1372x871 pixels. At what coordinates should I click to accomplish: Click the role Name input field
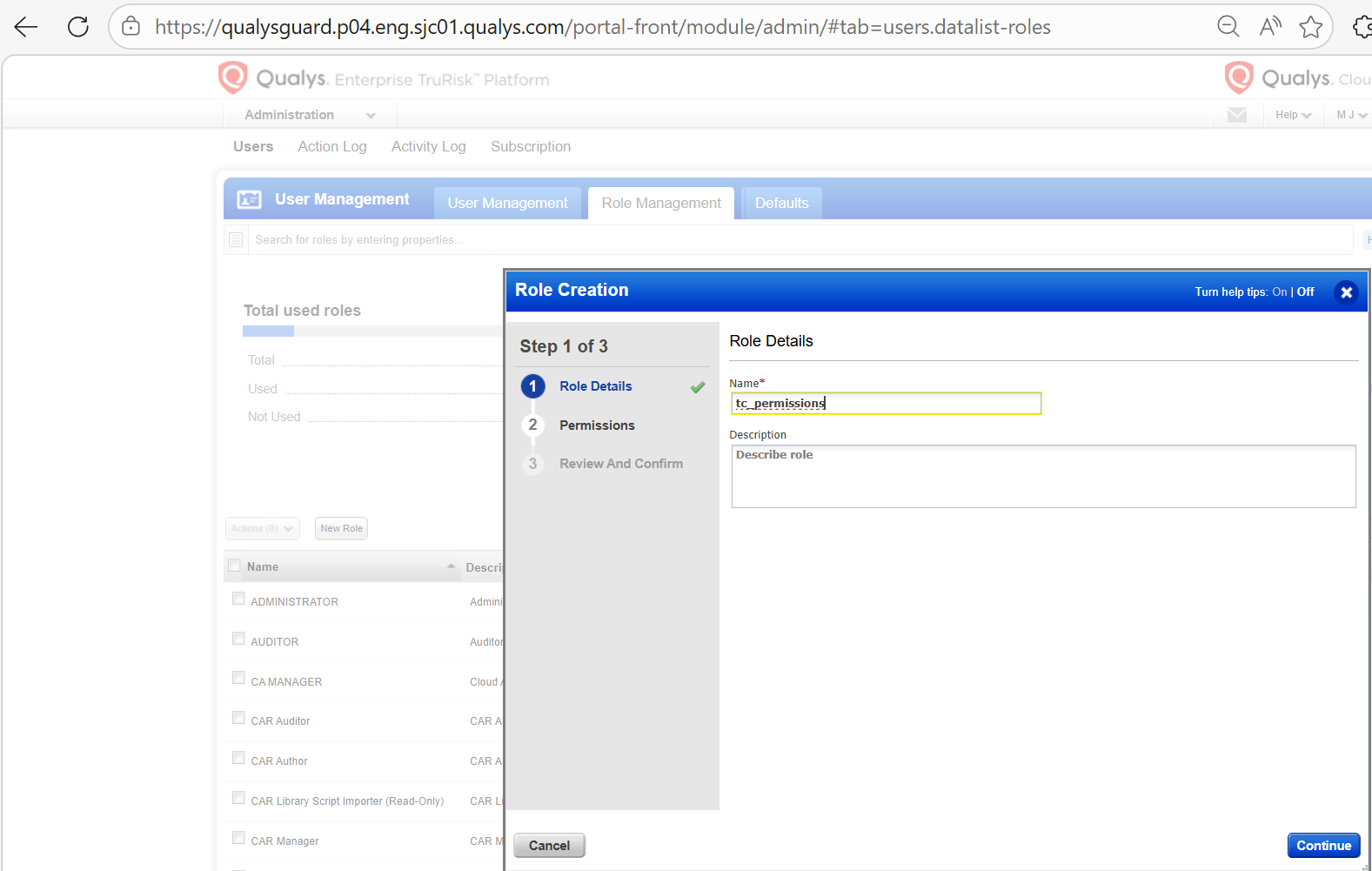tap(887, 403)
